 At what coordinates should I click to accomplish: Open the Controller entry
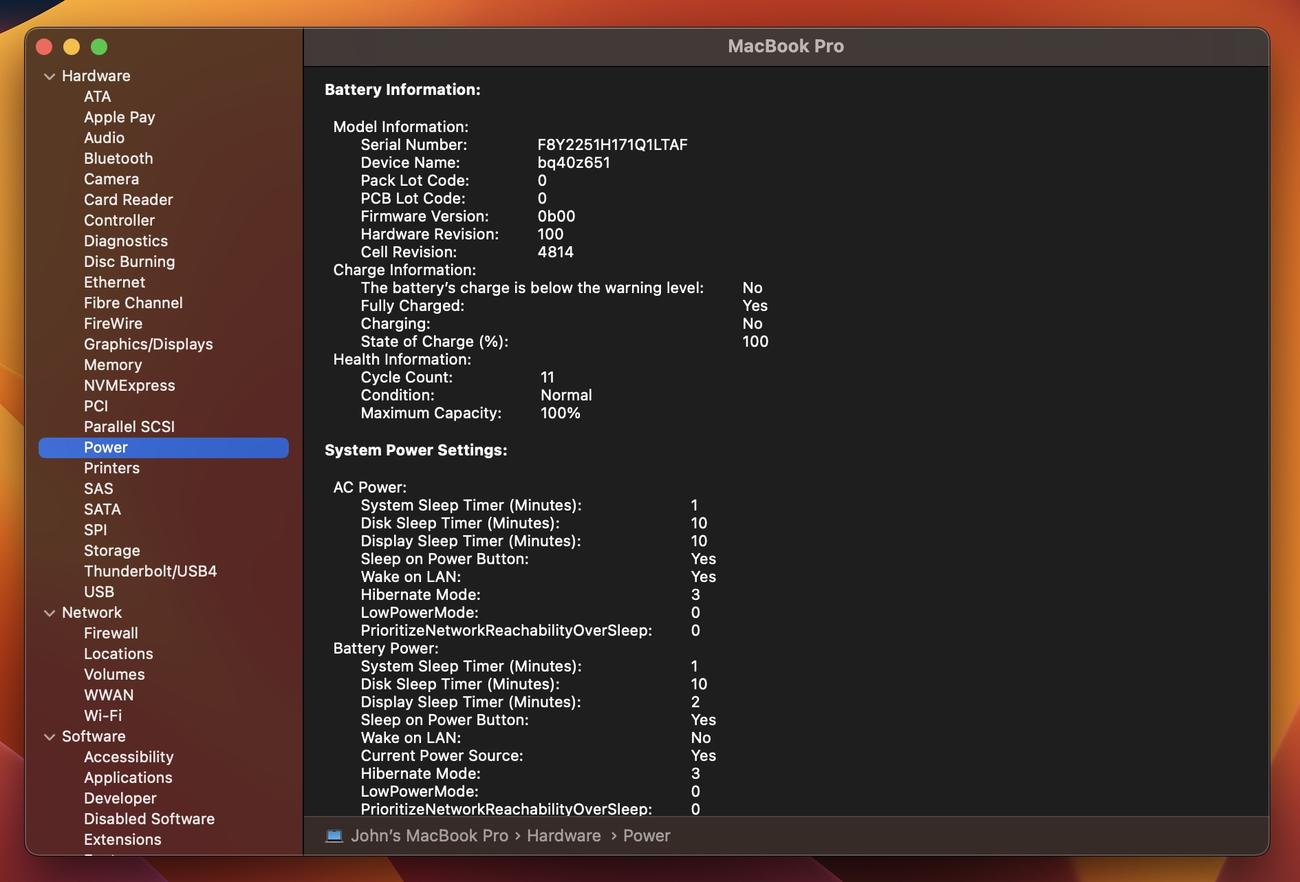point(119,221)
